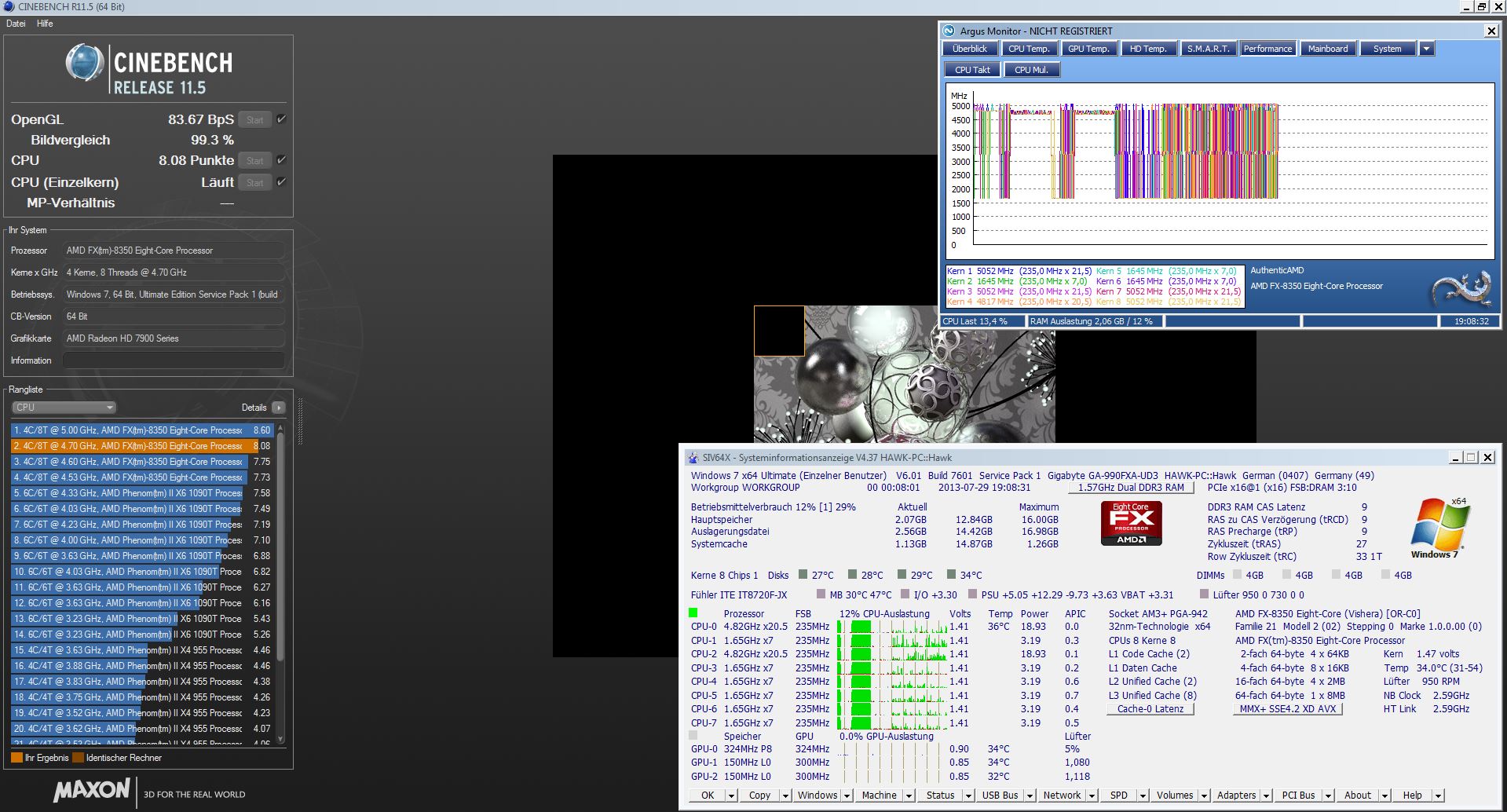
Task: Click the Grafikkarte field AMD Radeon HD 7900
Action: point(173,338)
